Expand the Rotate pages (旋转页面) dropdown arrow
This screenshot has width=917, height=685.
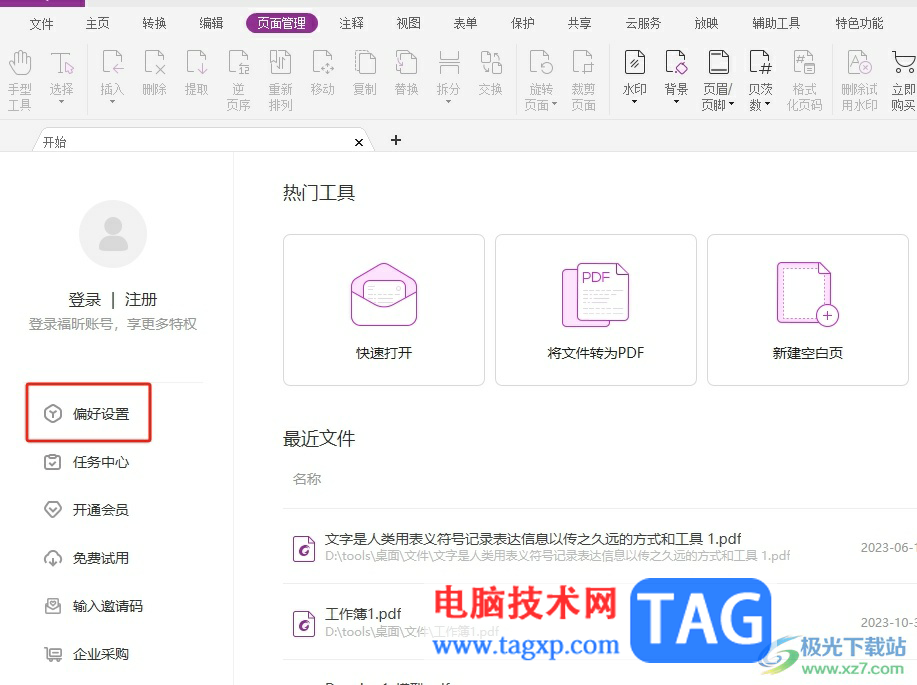point(554,105)
